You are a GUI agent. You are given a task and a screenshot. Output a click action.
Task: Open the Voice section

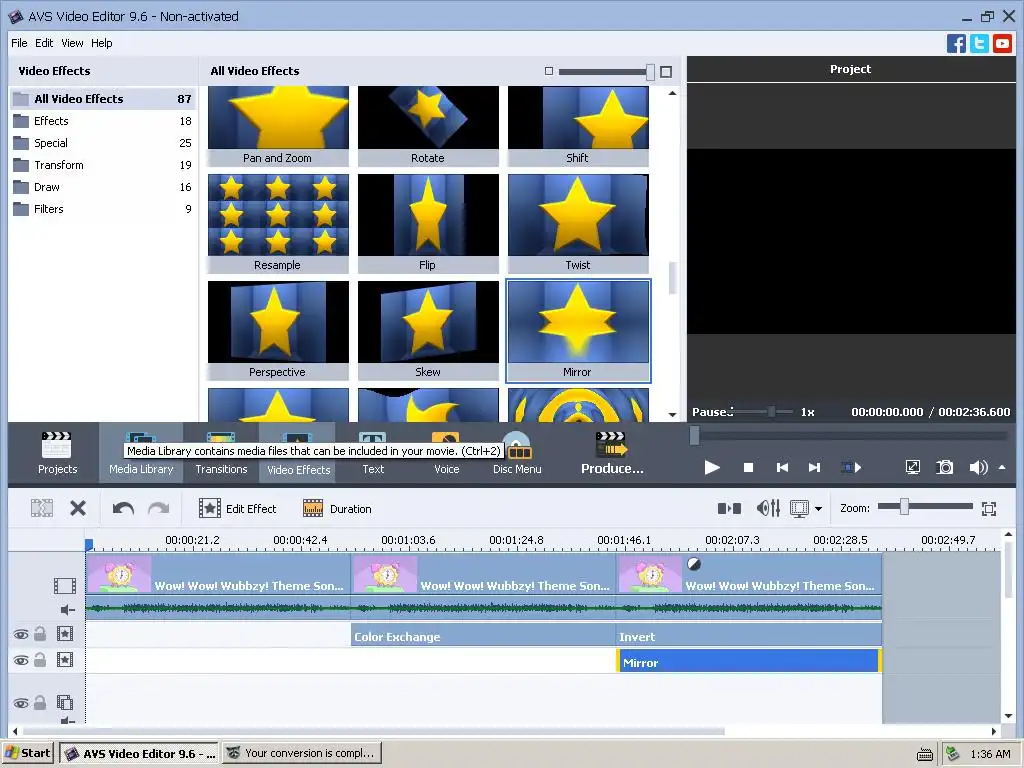(x=447, y=453)
